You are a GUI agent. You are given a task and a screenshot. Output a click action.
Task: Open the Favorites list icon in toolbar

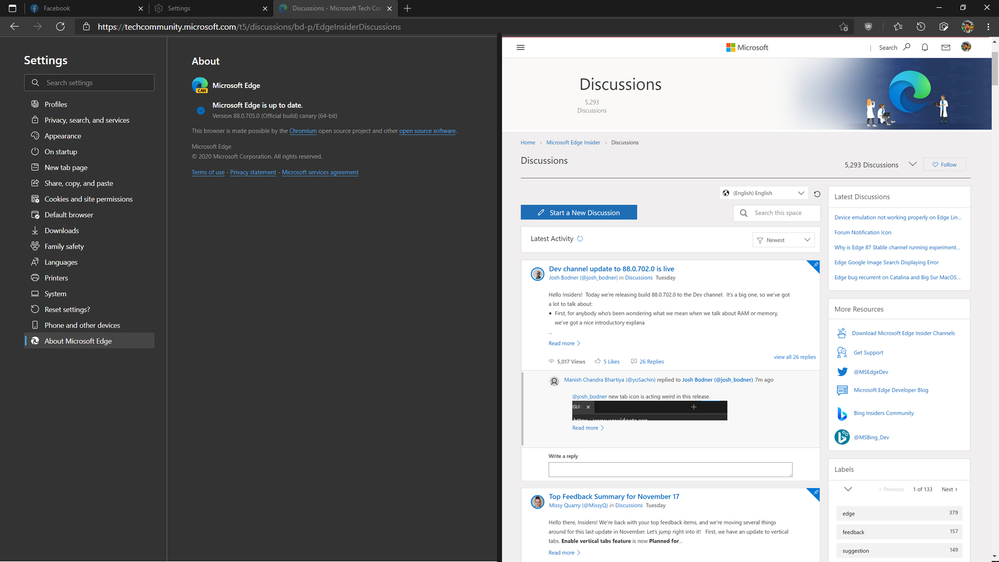point(898,27)
